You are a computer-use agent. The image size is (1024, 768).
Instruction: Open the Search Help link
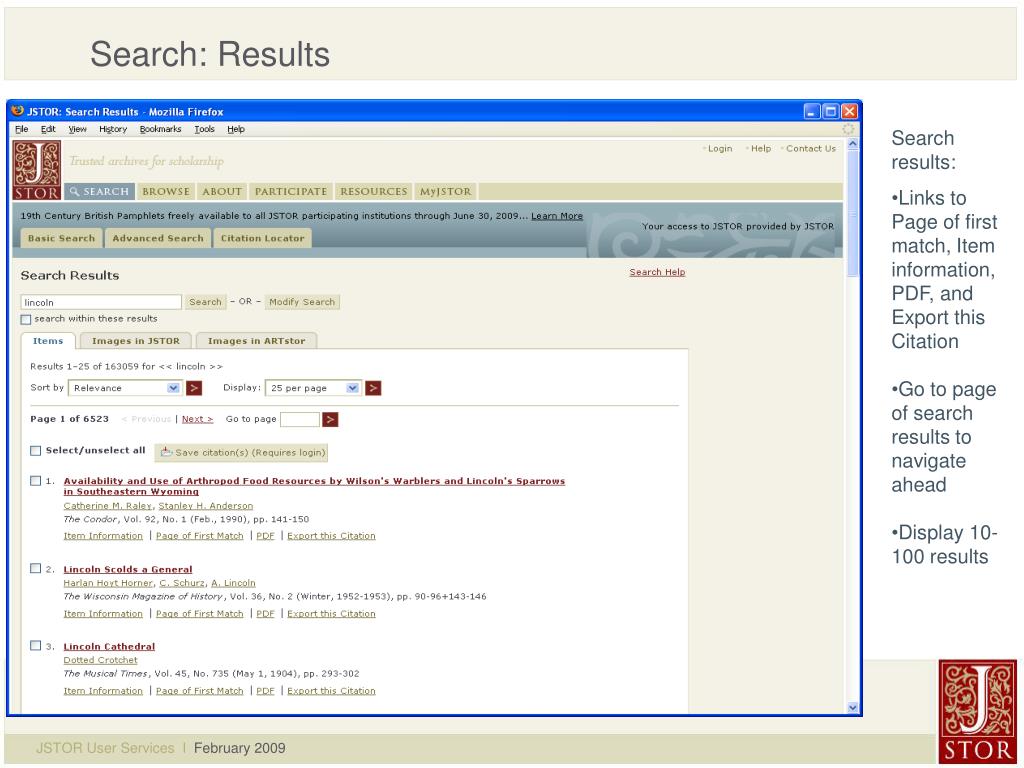click(x=657, y=272)
